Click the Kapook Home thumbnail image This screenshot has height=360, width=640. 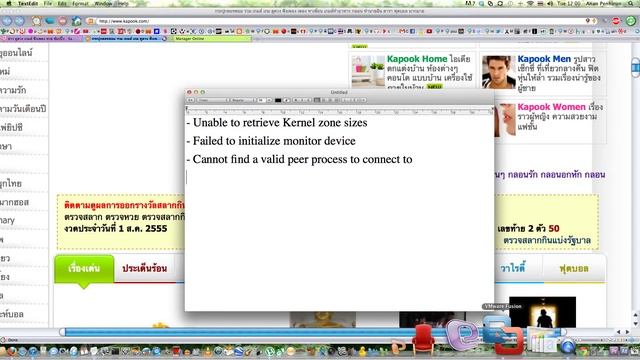tap(368, 71)
